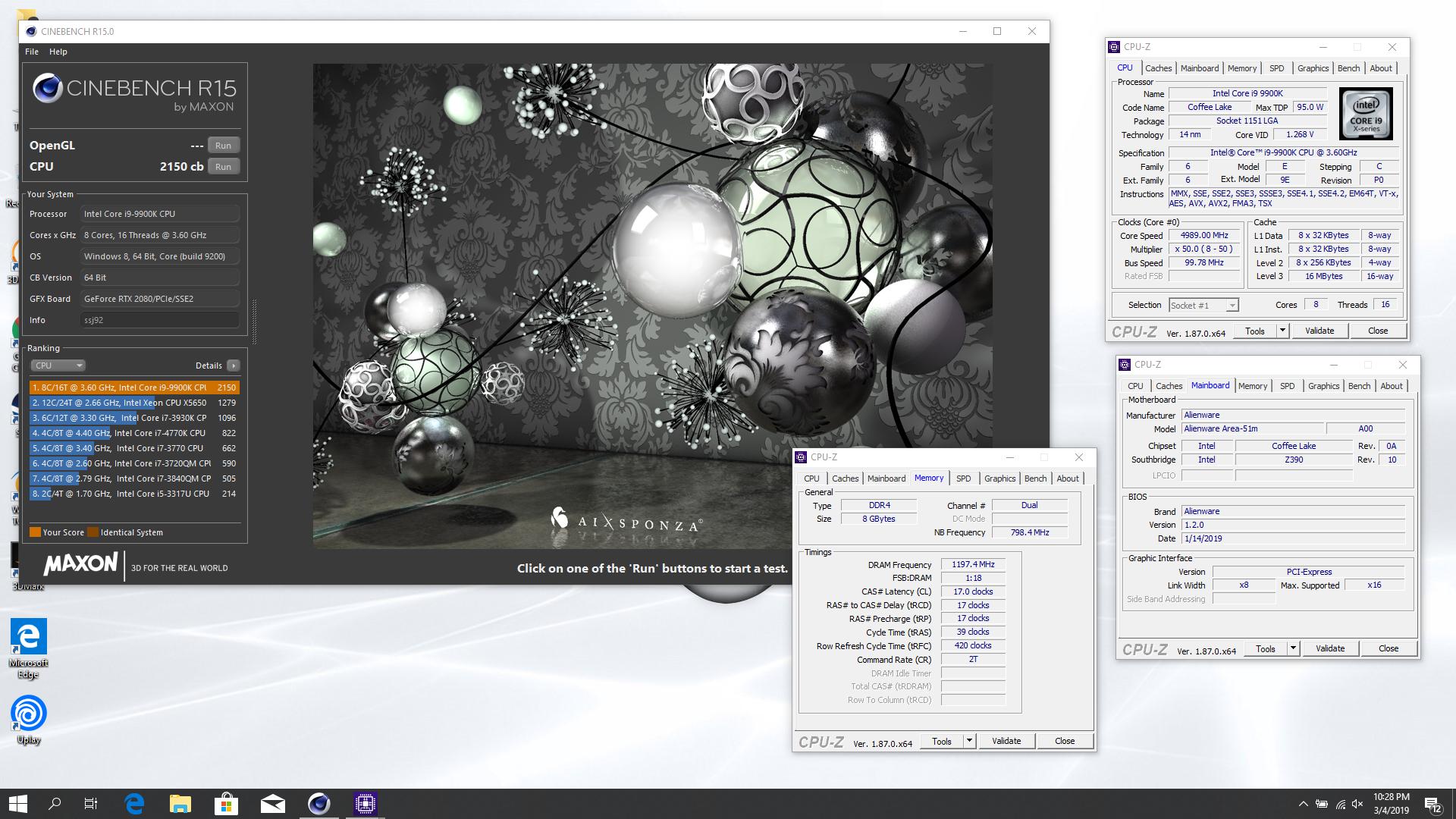Expand the ranking Details arrow

[x=234, y=366]
